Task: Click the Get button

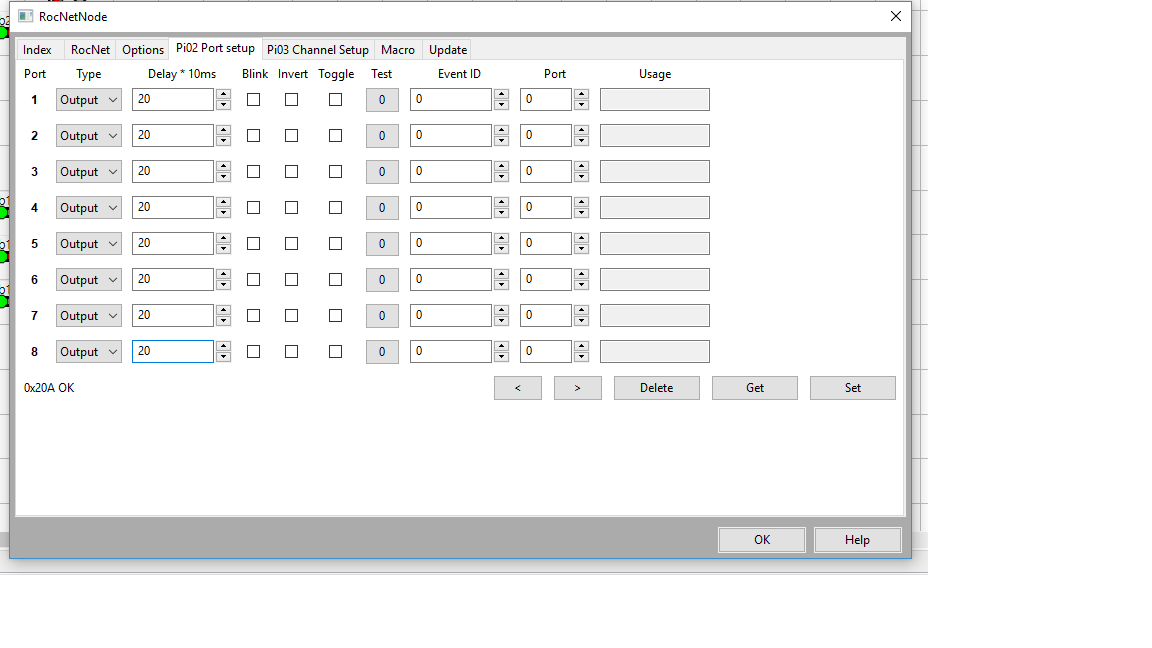Action: click(754, 388)
